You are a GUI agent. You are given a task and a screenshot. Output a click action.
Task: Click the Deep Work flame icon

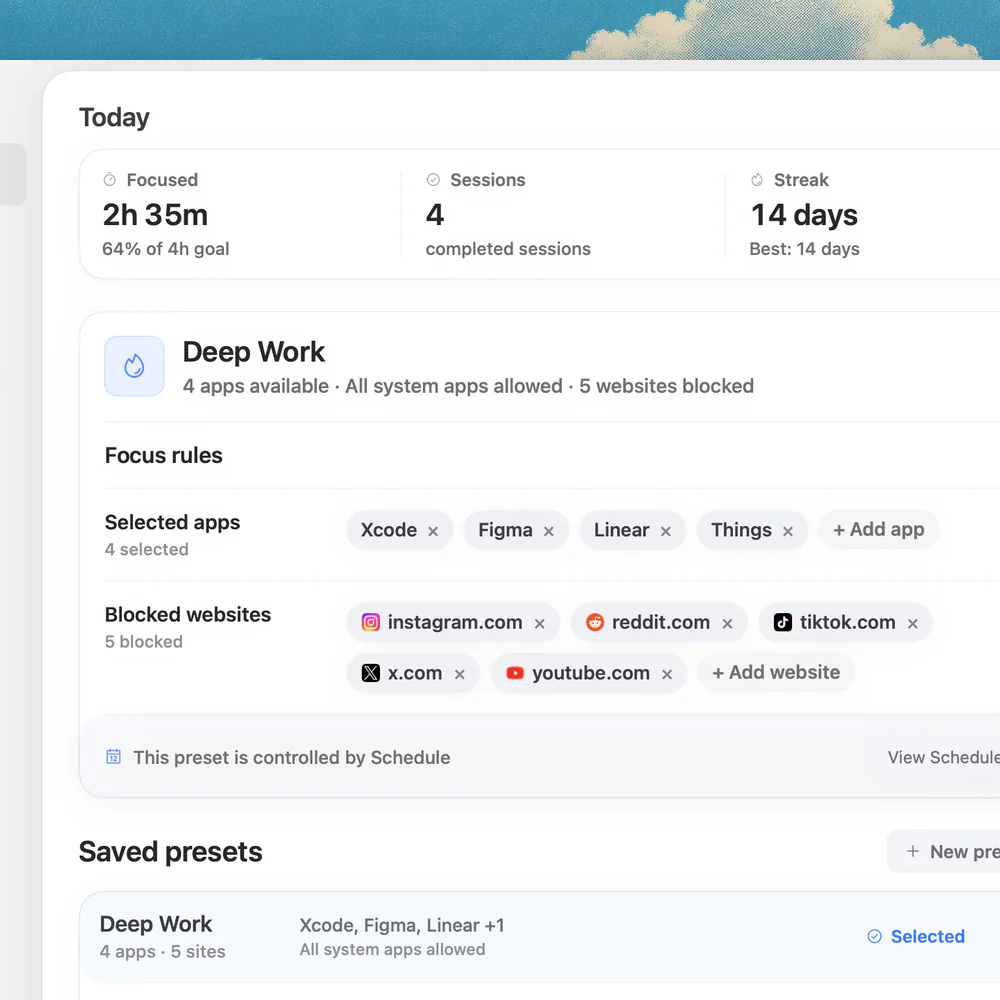tap(134, 366)
